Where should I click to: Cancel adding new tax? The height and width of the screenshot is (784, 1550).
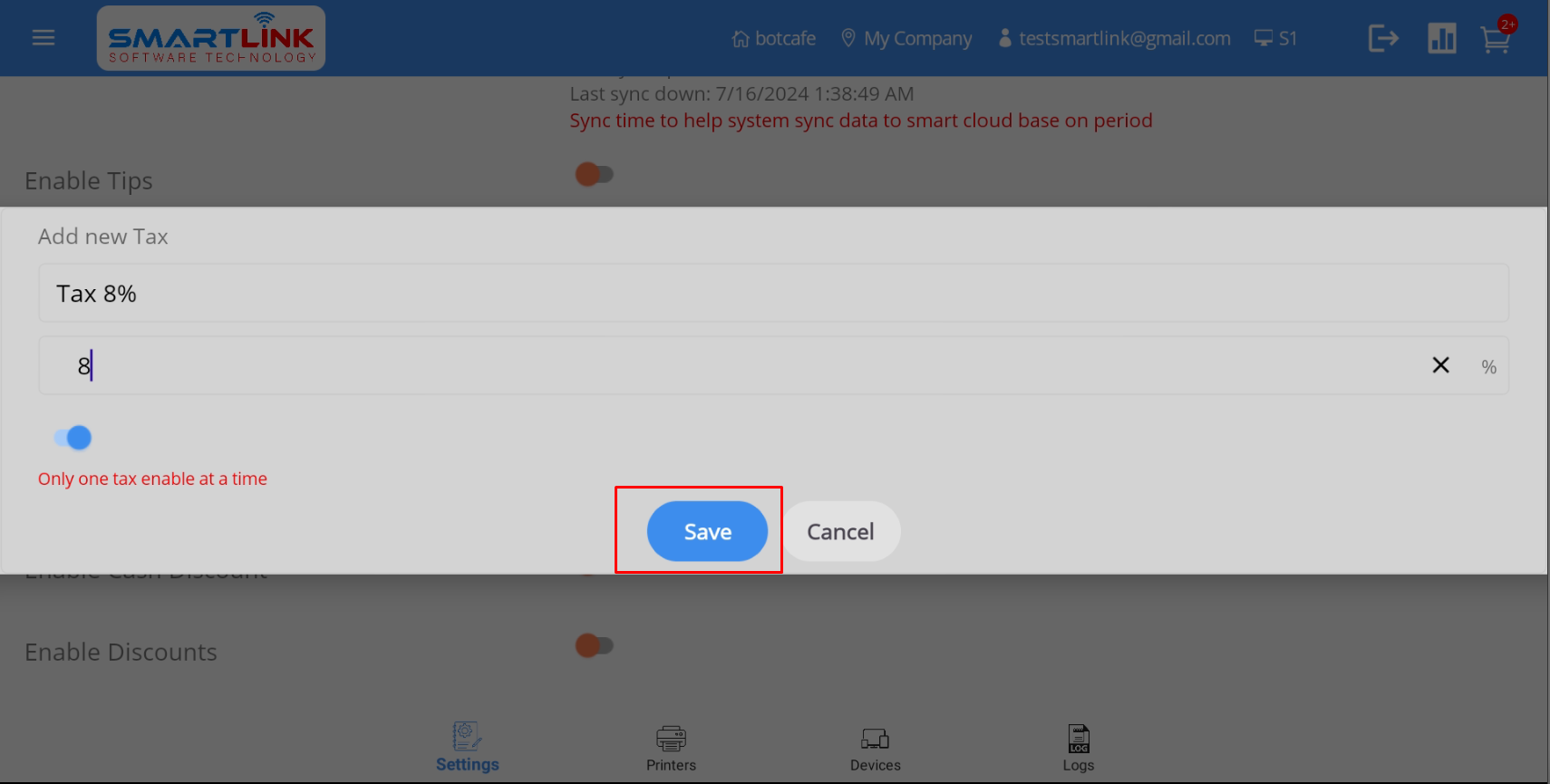pos(840,531)
